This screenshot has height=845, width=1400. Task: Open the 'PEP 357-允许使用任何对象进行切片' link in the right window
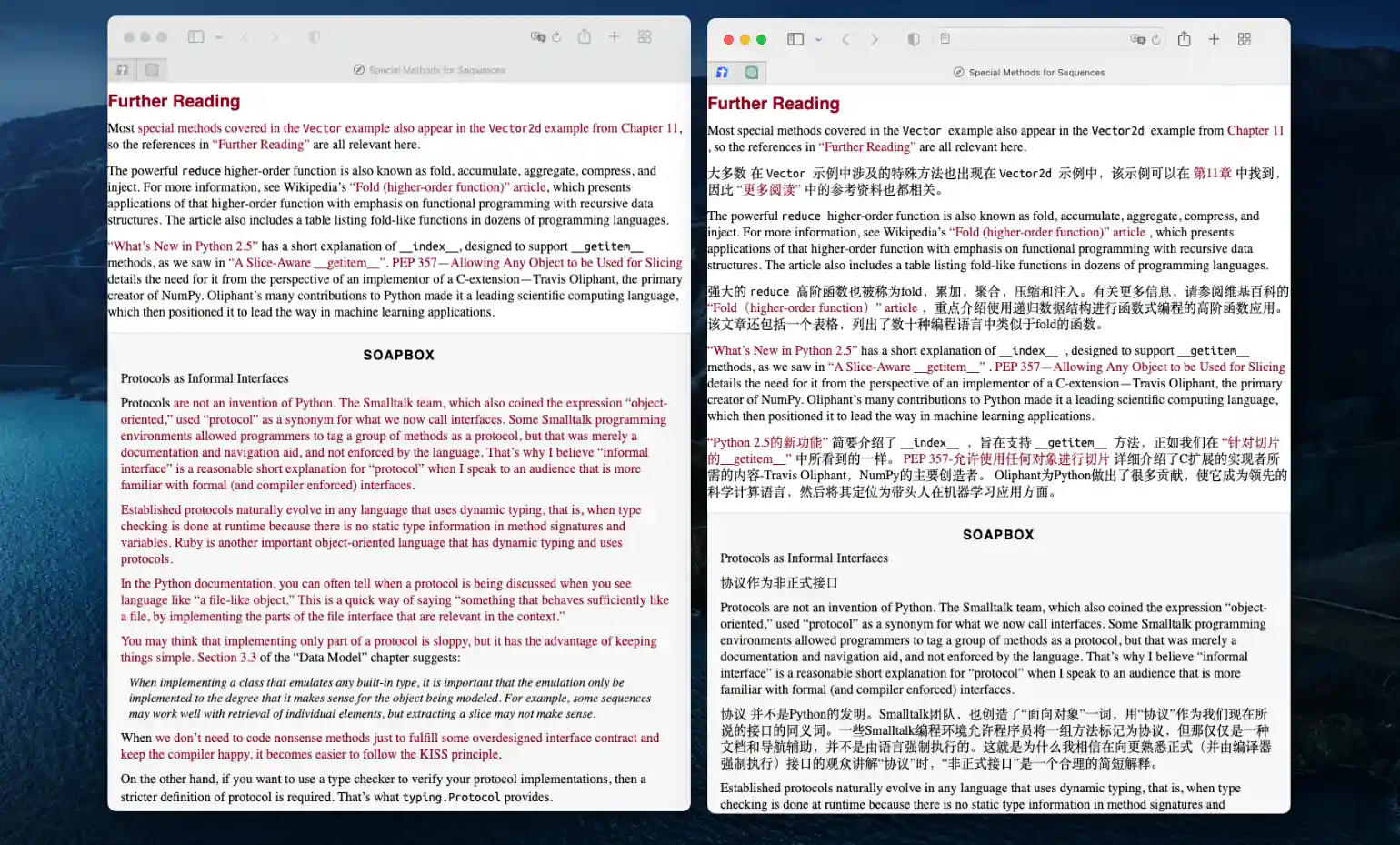(1006, 458)
